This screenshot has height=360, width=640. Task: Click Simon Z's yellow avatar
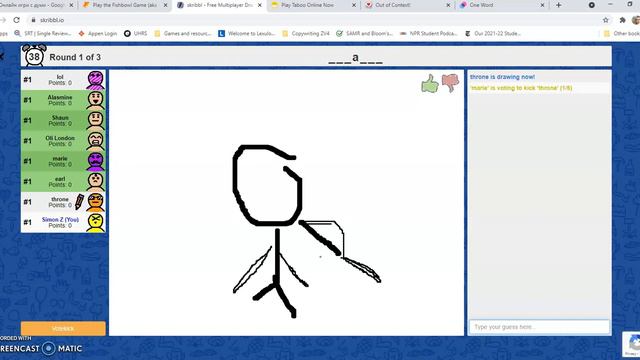(x=95, y=223)
